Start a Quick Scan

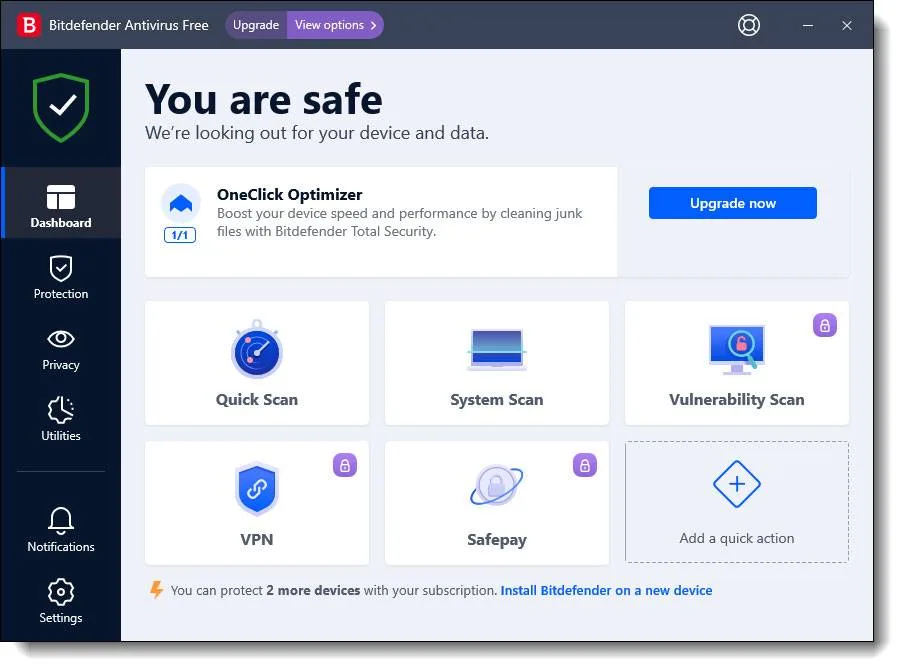[256, 362]
